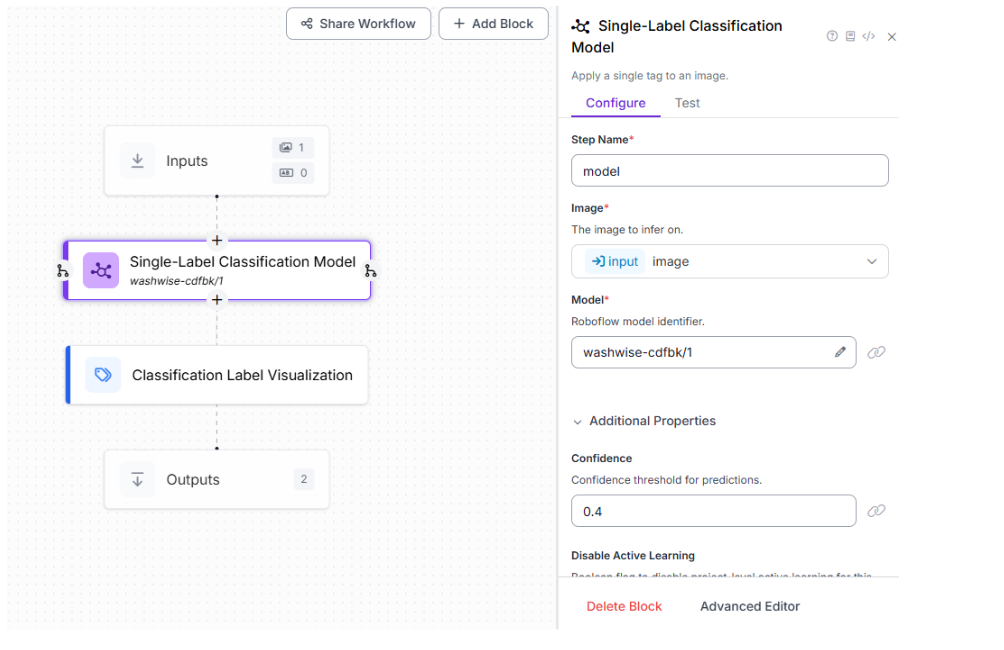The width and height of the screenshot is (1004, 650).
Task: Collapse the Additional Properties section
Action: point(578,422)
